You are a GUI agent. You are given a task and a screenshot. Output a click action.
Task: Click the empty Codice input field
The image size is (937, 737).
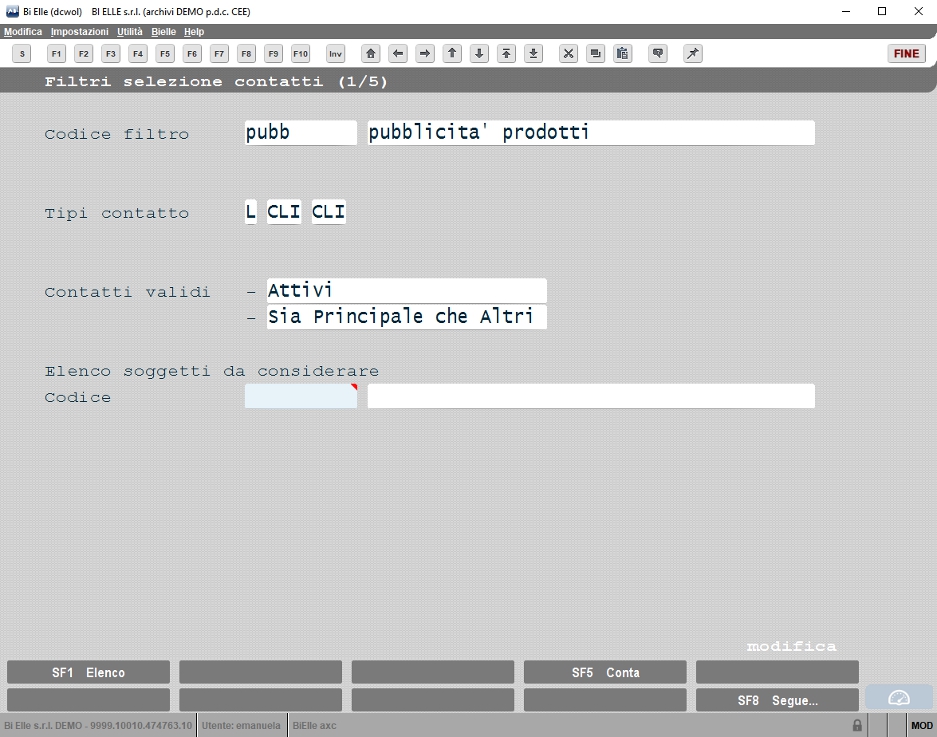pyautogui.click(x=301, y=396)
